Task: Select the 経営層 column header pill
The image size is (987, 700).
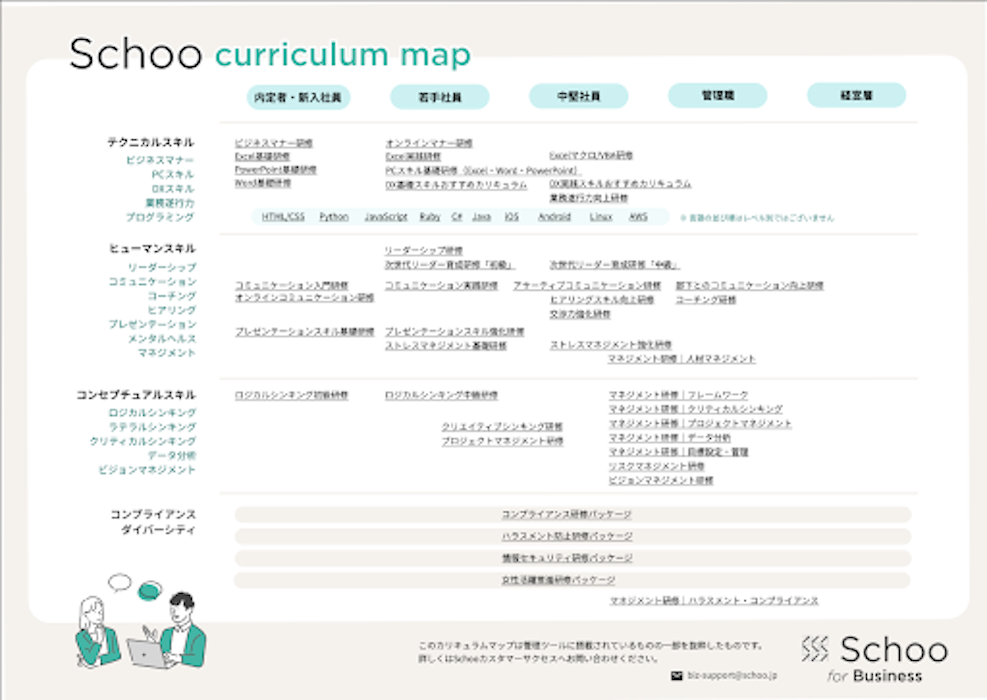Action: (856, 95)
